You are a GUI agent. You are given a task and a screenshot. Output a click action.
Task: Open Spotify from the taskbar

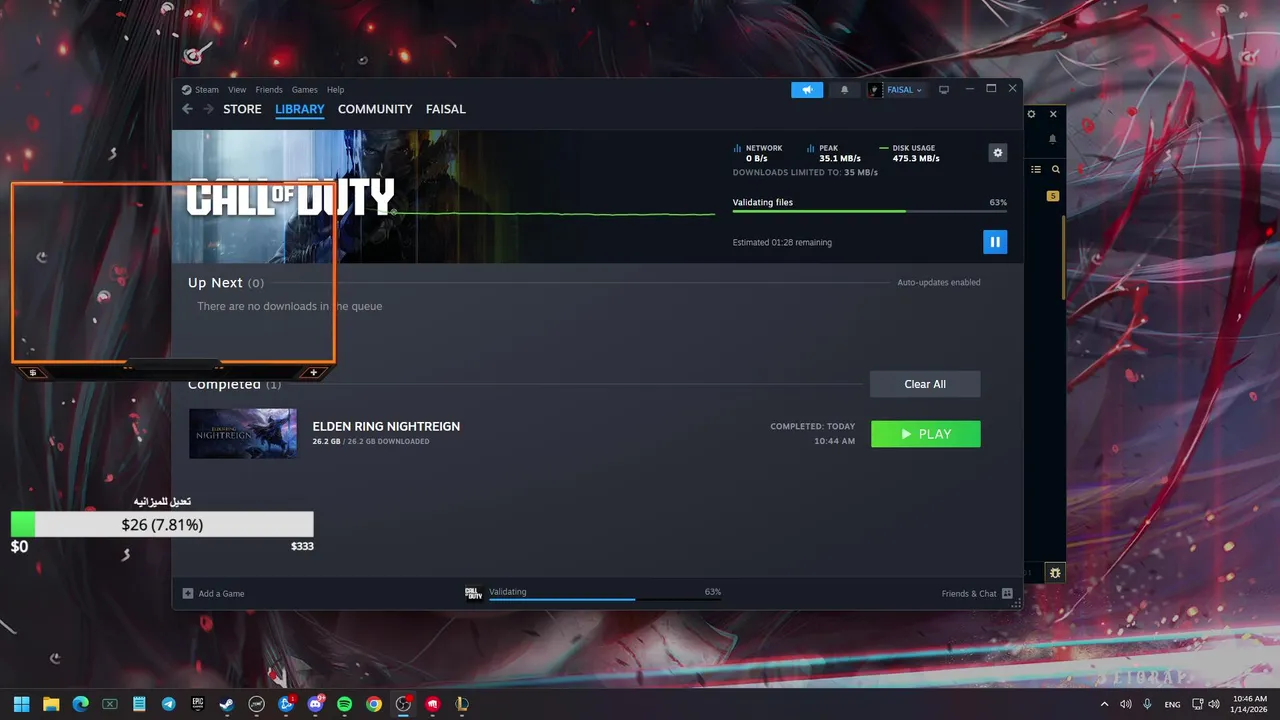point(345,704)
